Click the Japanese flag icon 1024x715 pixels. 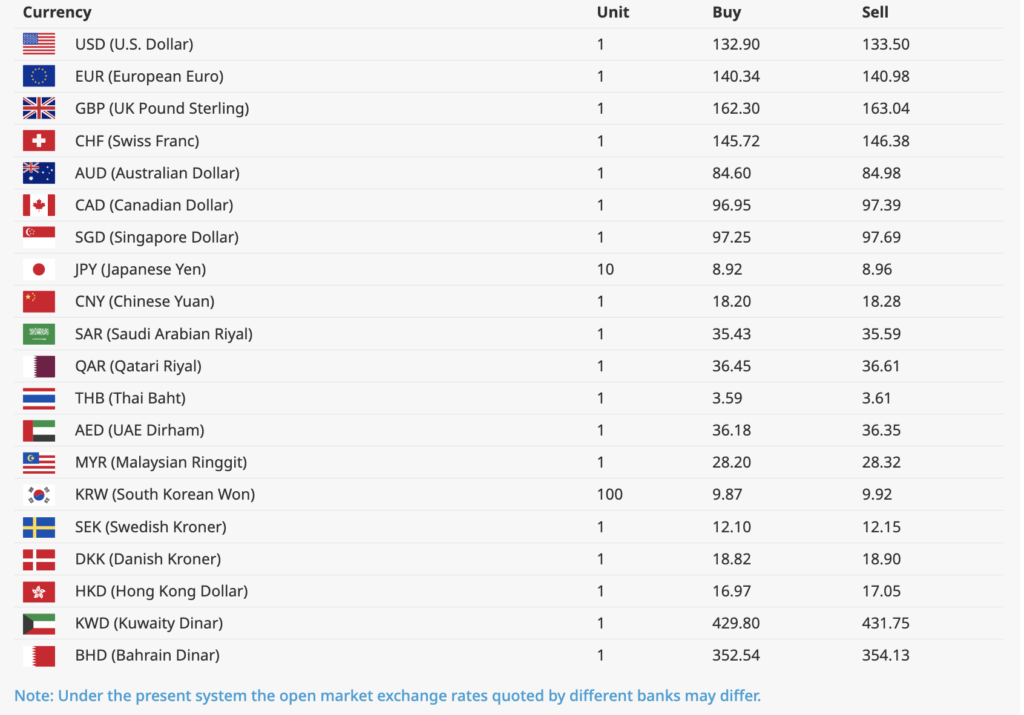[39, 269]
